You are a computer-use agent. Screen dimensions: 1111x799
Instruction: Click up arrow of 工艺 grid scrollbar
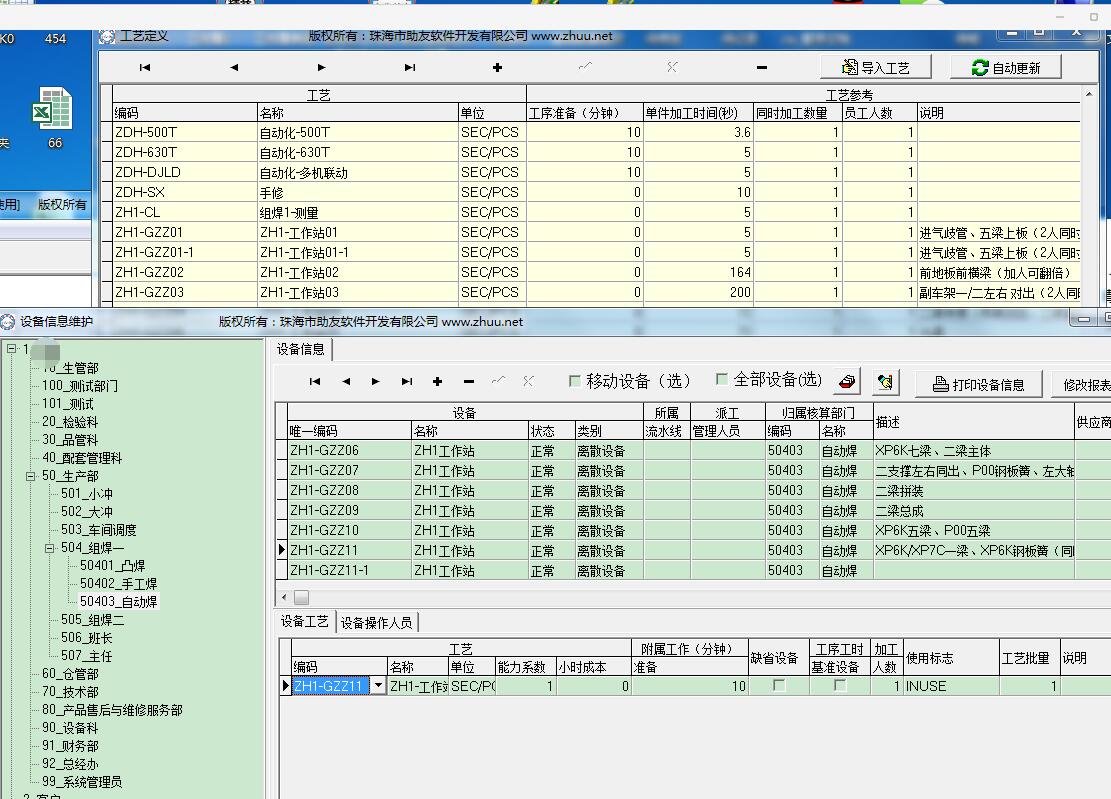pyautogui.click(x=1089, y=94)
